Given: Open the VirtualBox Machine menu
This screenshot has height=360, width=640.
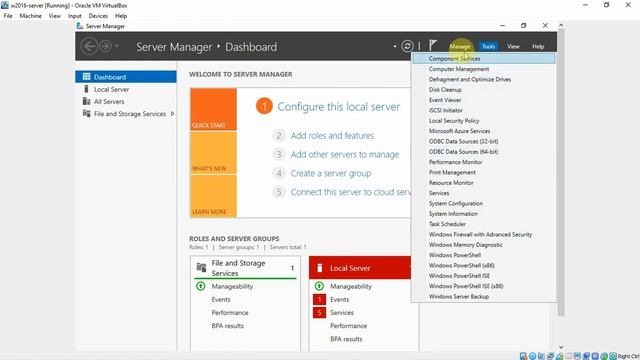Looking at the screenshot, I should click(x=31, y=16).
